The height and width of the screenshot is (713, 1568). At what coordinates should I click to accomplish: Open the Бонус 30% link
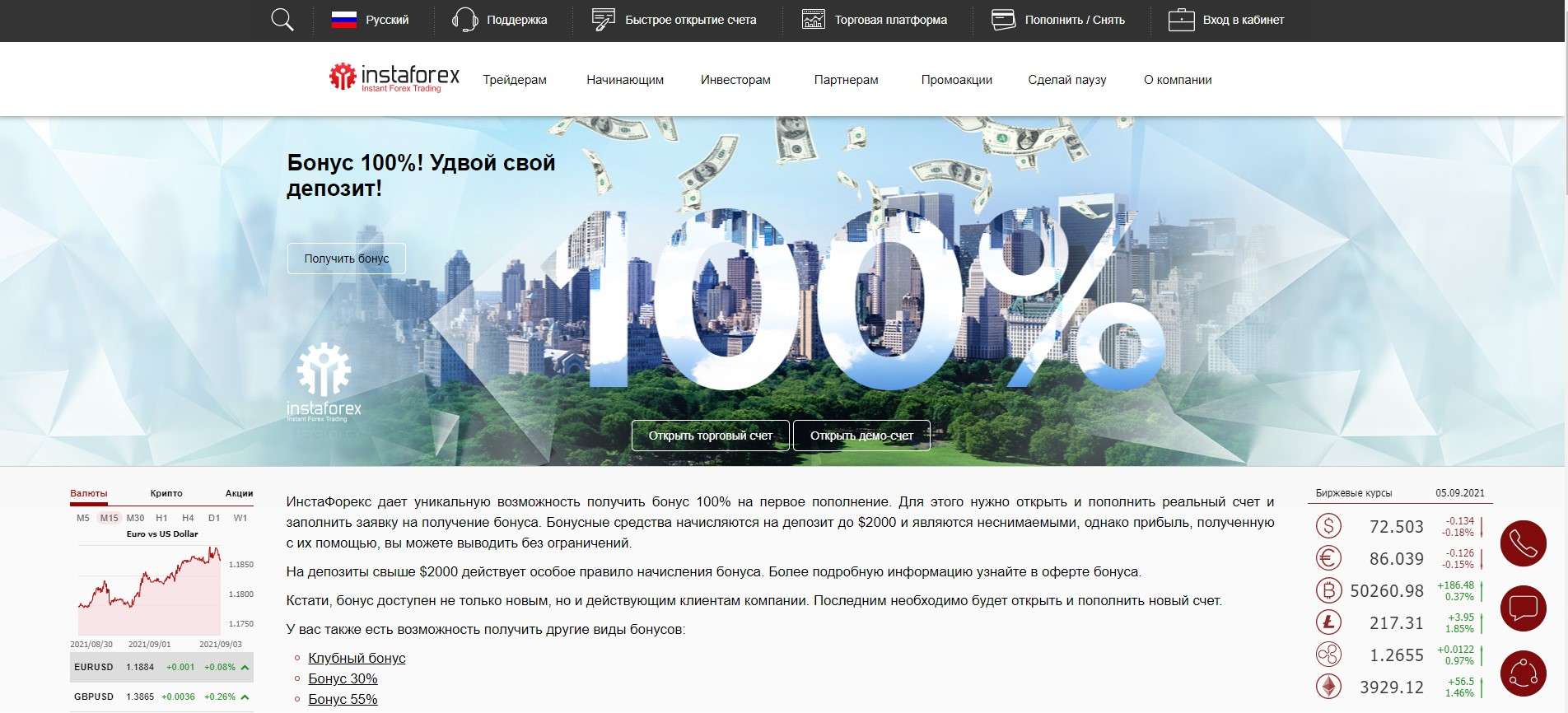coord(343,678)
